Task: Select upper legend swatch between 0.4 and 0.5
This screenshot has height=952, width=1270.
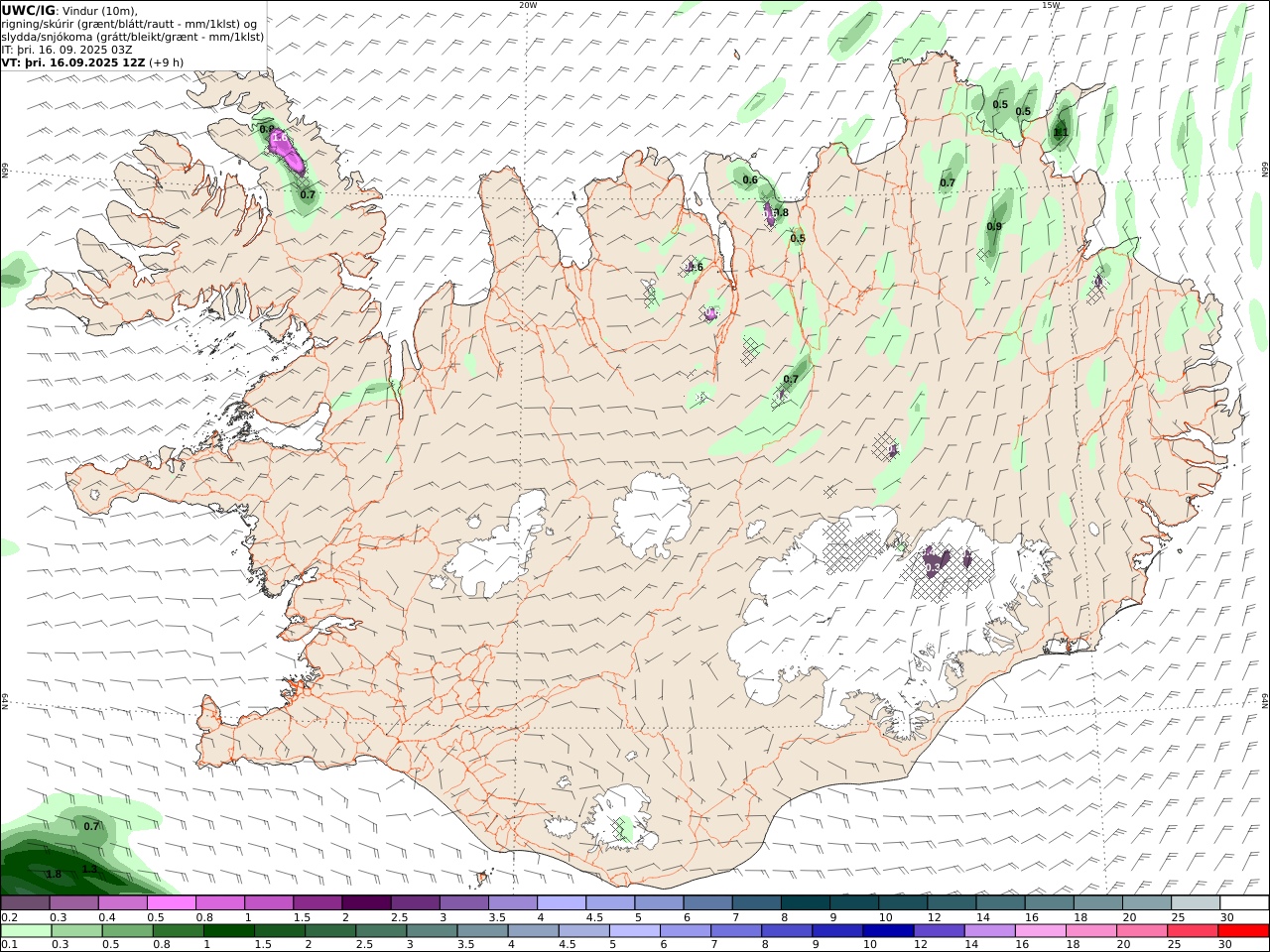Action: (x=123, y=903)
